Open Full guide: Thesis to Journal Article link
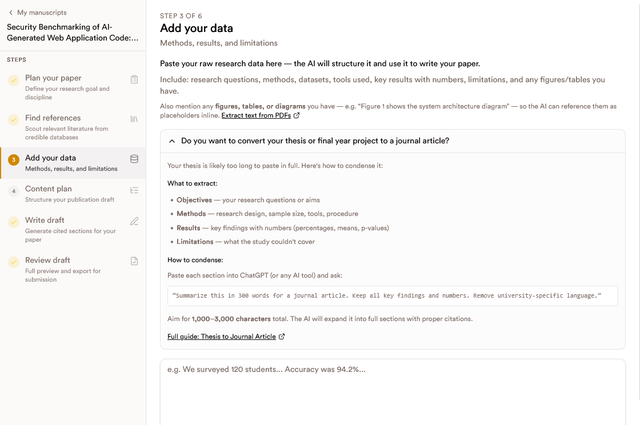The width and height of the screenshot is (640, 425). point(222,336)
